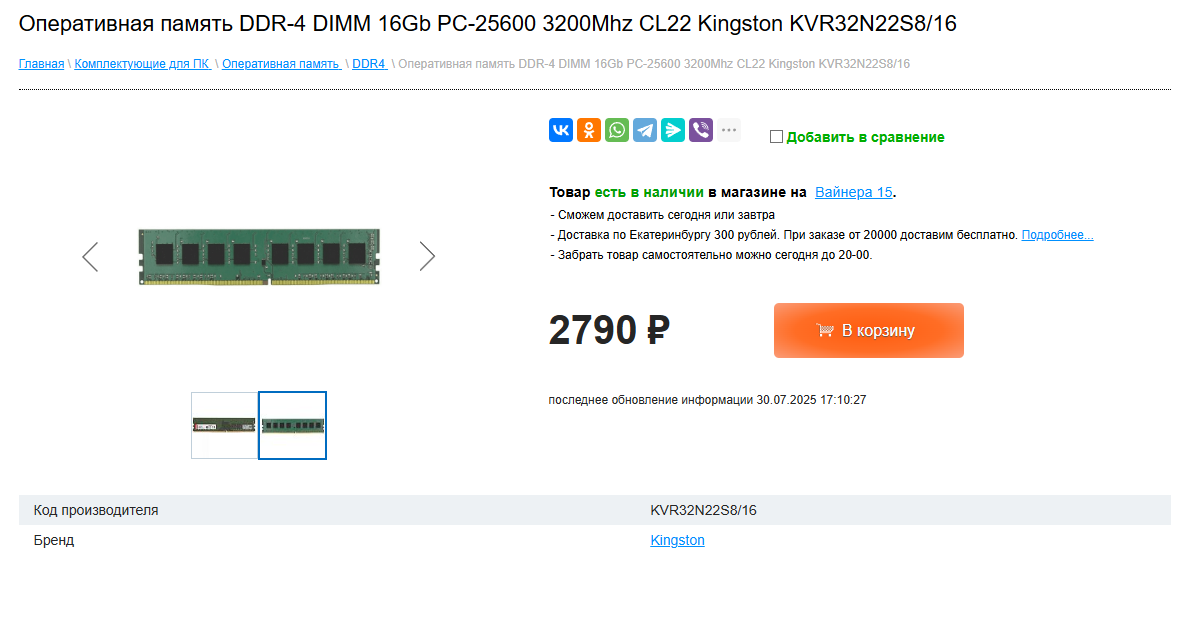This screenshot has width=1195, height=618.
Task: Open the Kingston brand link
Action: click(678, 540)
